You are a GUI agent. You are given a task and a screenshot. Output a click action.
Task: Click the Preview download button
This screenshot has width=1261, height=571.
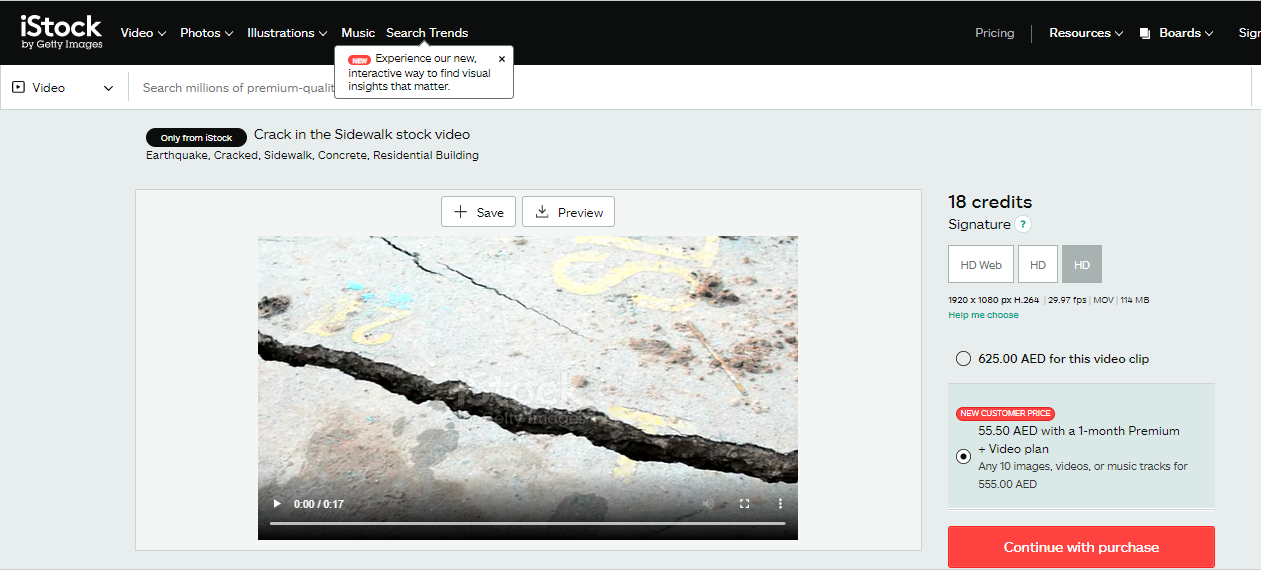[568, 212]
